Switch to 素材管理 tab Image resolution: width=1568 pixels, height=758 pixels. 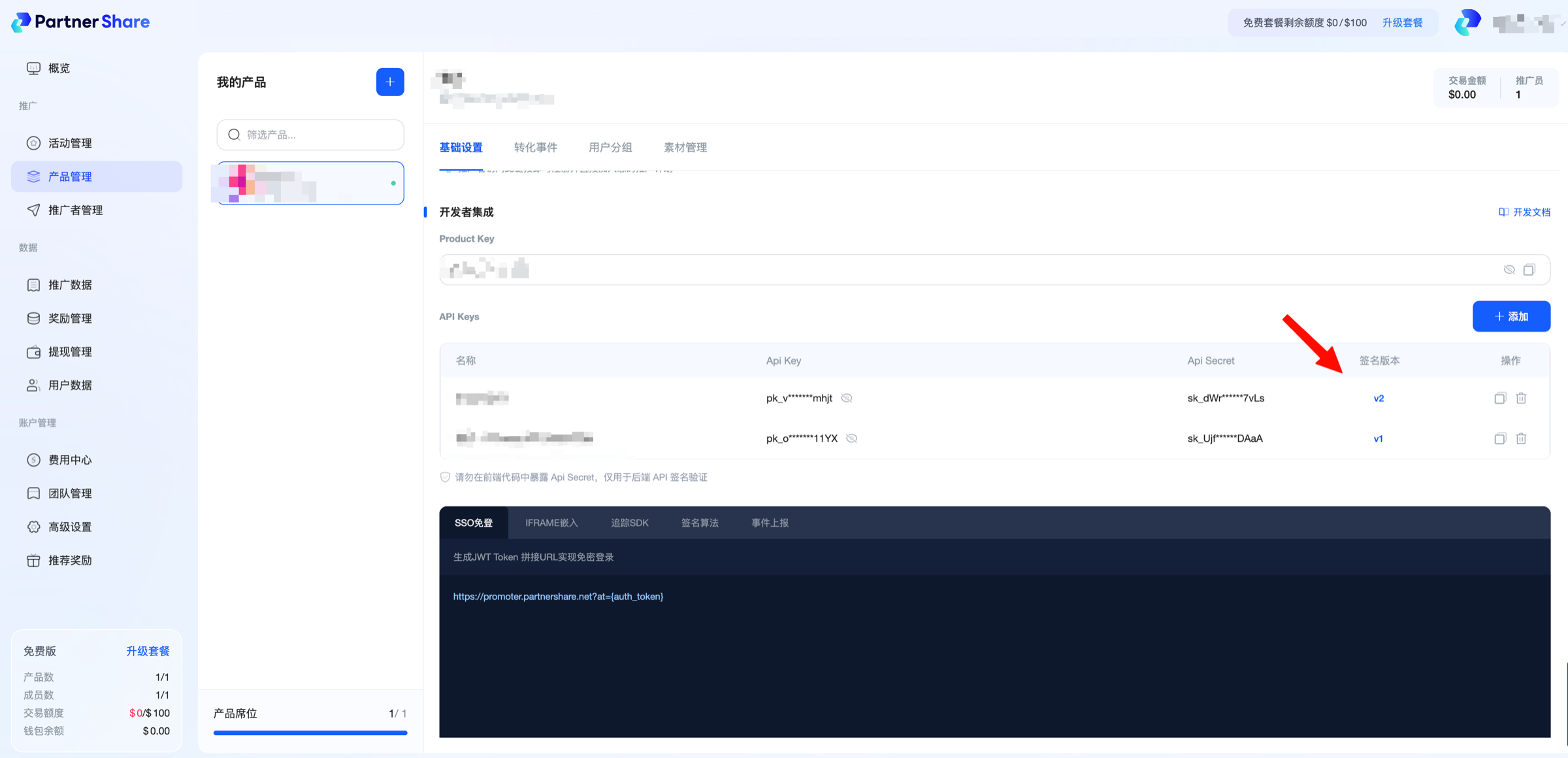tap(685, 148)
